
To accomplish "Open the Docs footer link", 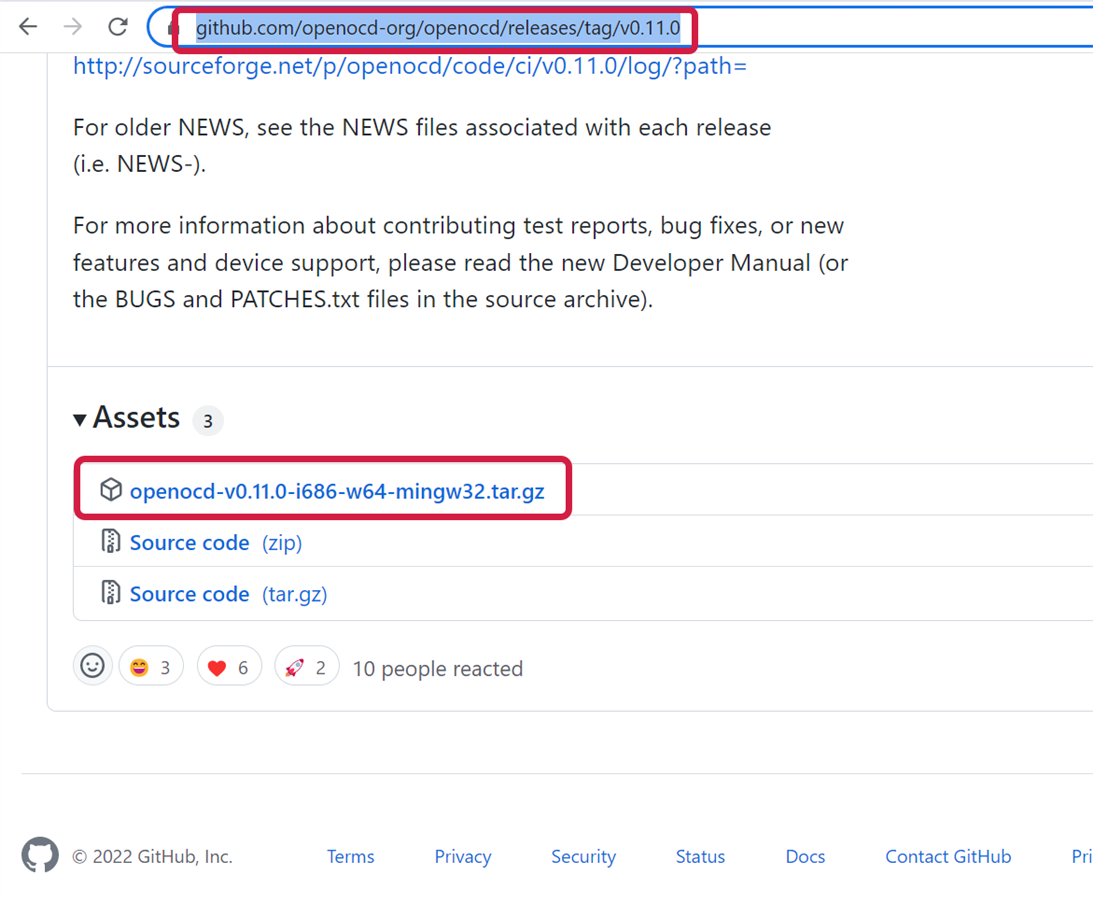I will (x=805, y=856).
